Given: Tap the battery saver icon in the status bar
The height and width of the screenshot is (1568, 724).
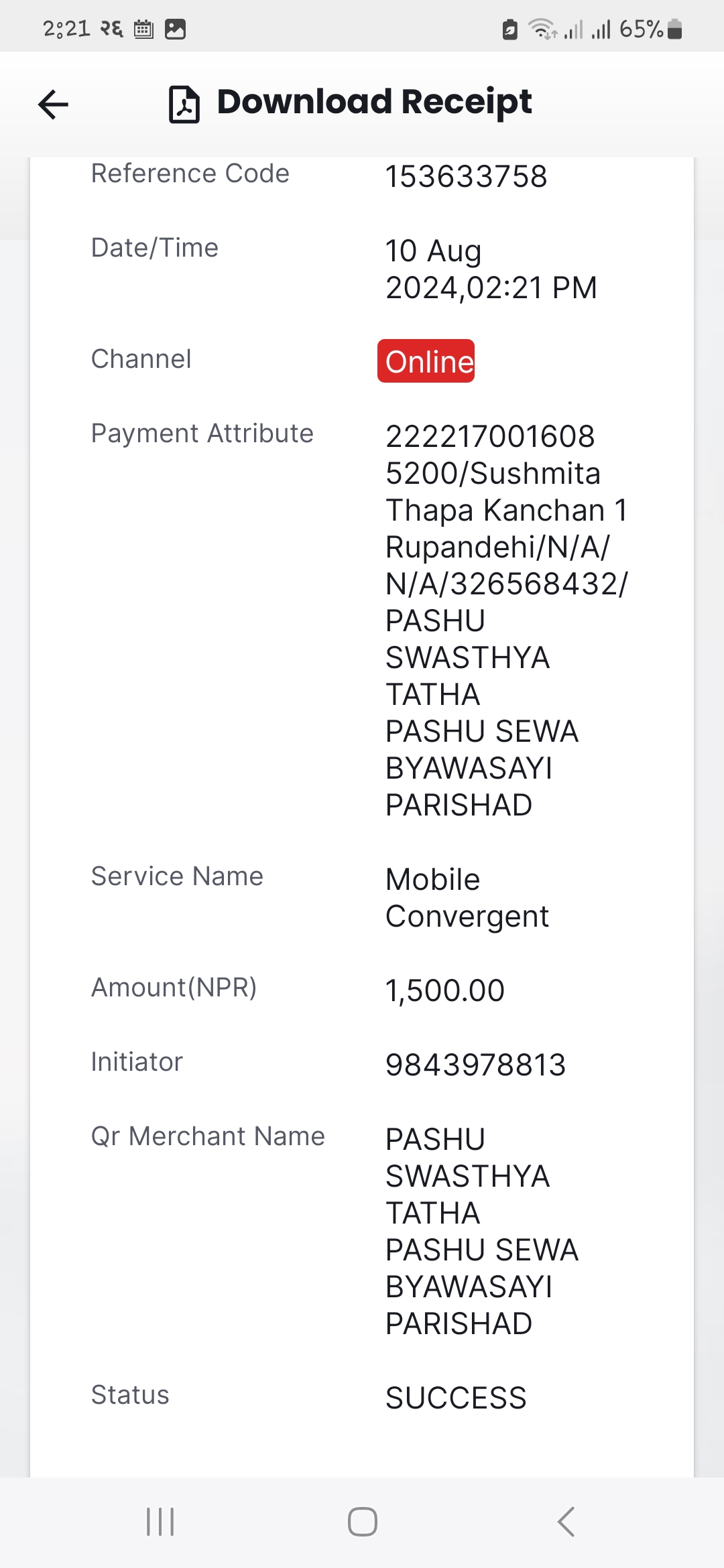Looking at the screenshot, I should [x=510, y=29].
